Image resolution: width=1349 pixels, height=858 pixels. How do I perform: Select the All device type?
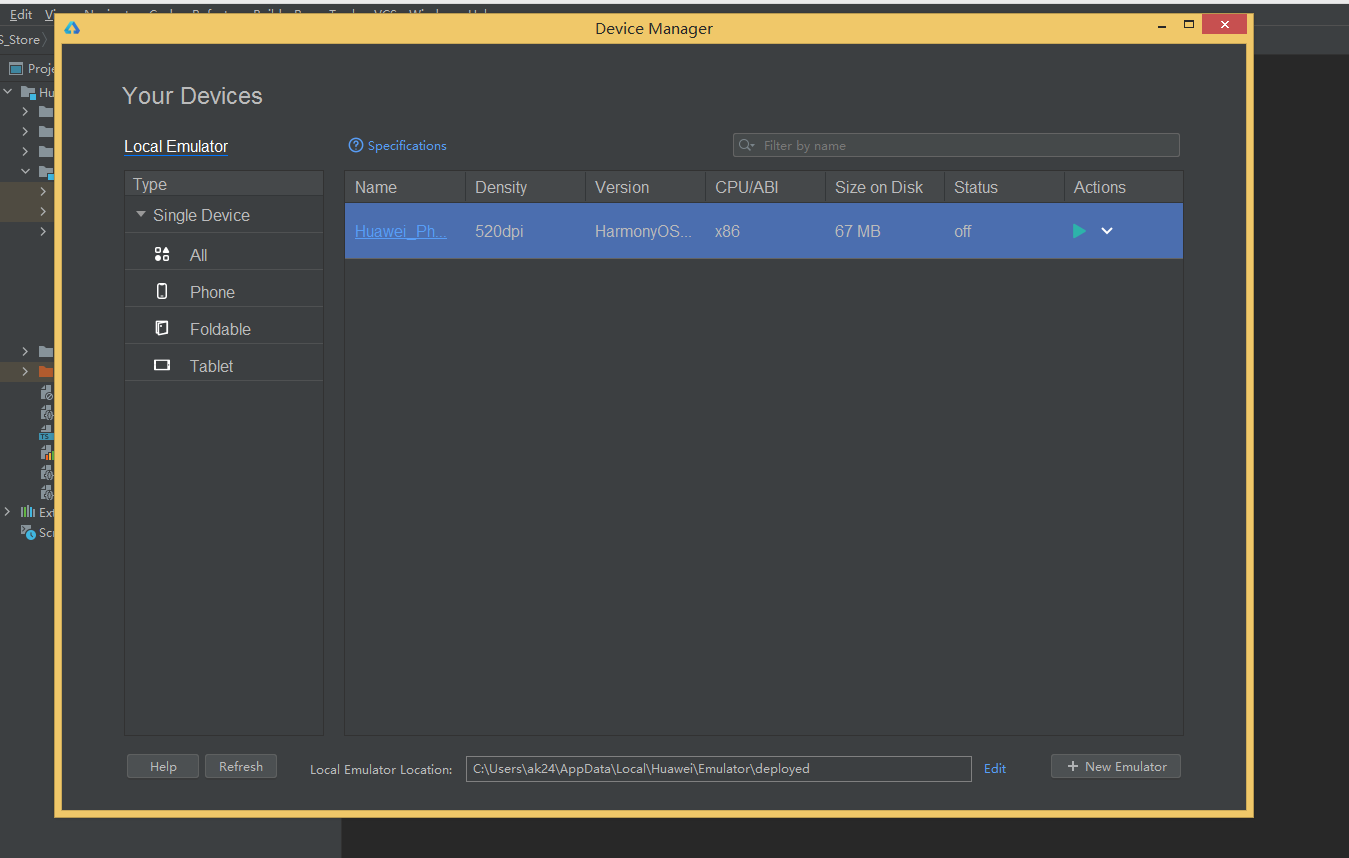tap(224, 255)
